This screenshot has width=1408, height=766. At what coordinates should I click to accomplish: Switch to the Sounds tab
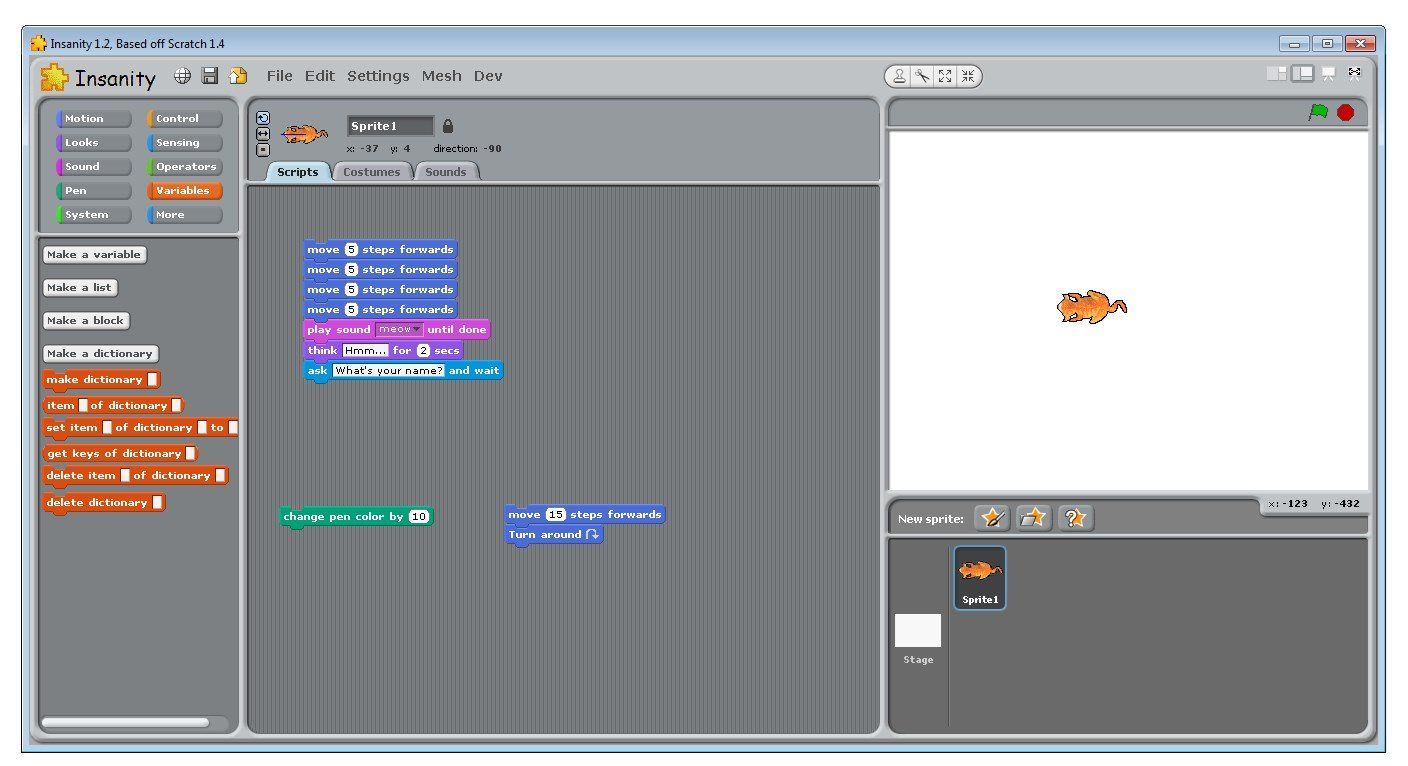click(446, 172)
